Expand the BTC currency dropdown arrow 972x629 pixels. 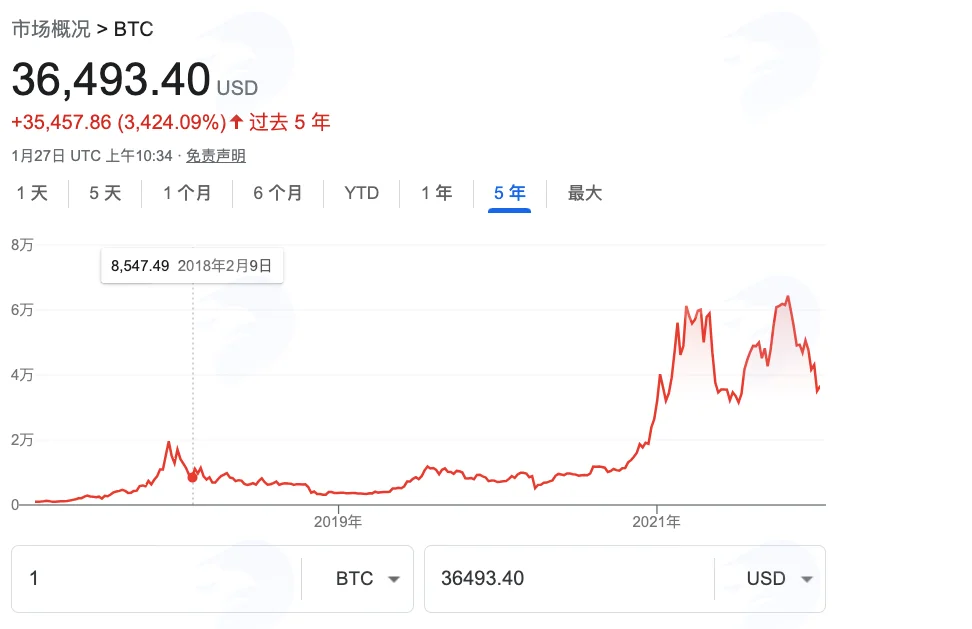pos(394,579)
